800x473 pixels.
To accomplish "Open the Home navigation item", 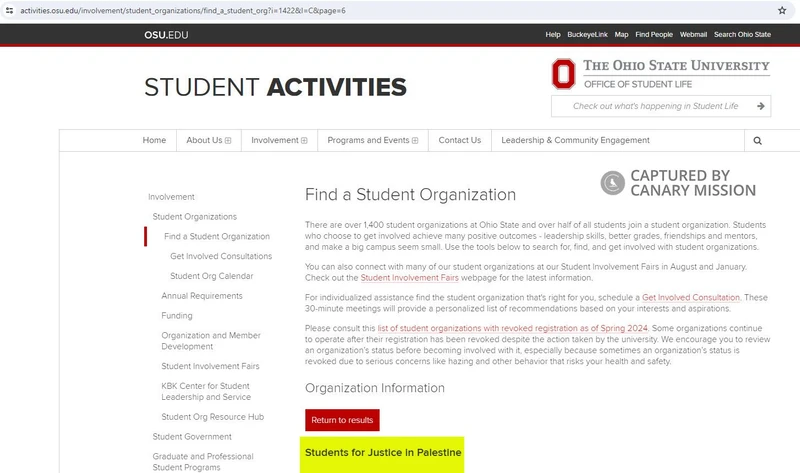I will click(x=154, y=140).
